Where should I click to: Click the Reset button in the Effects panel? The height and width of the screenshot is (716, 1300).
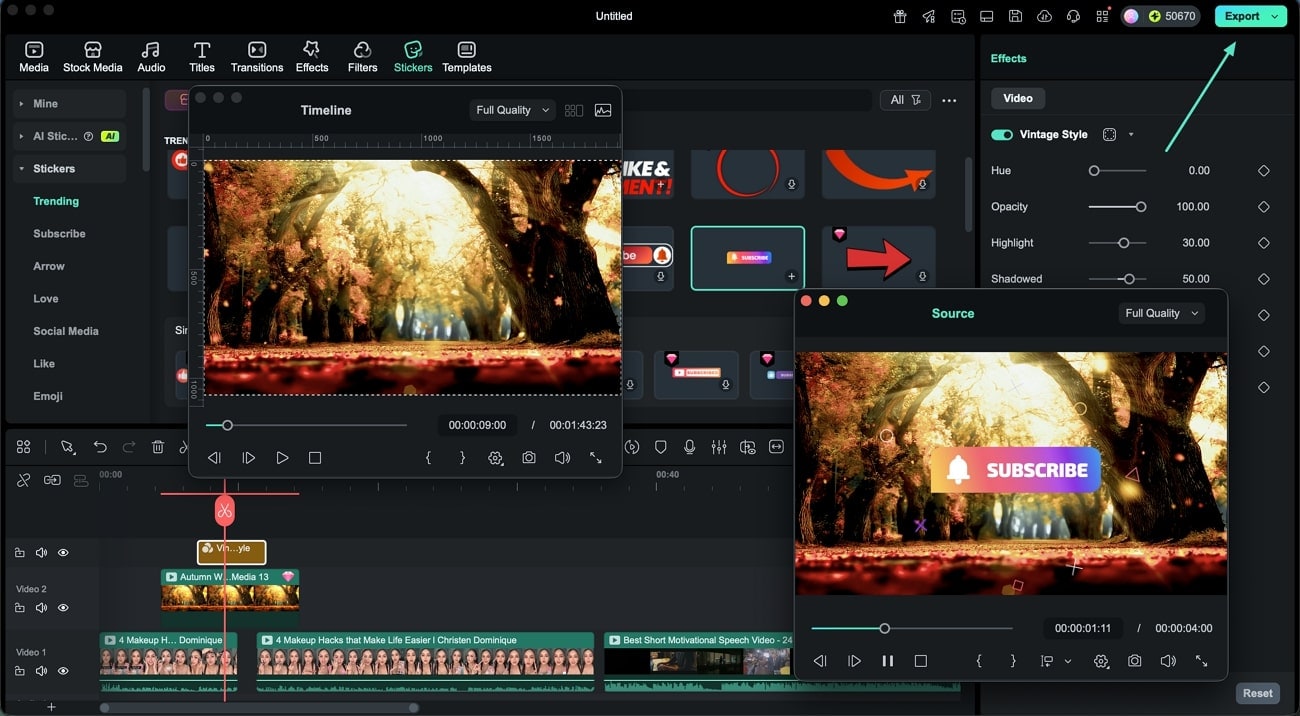tap(1257, 693)
